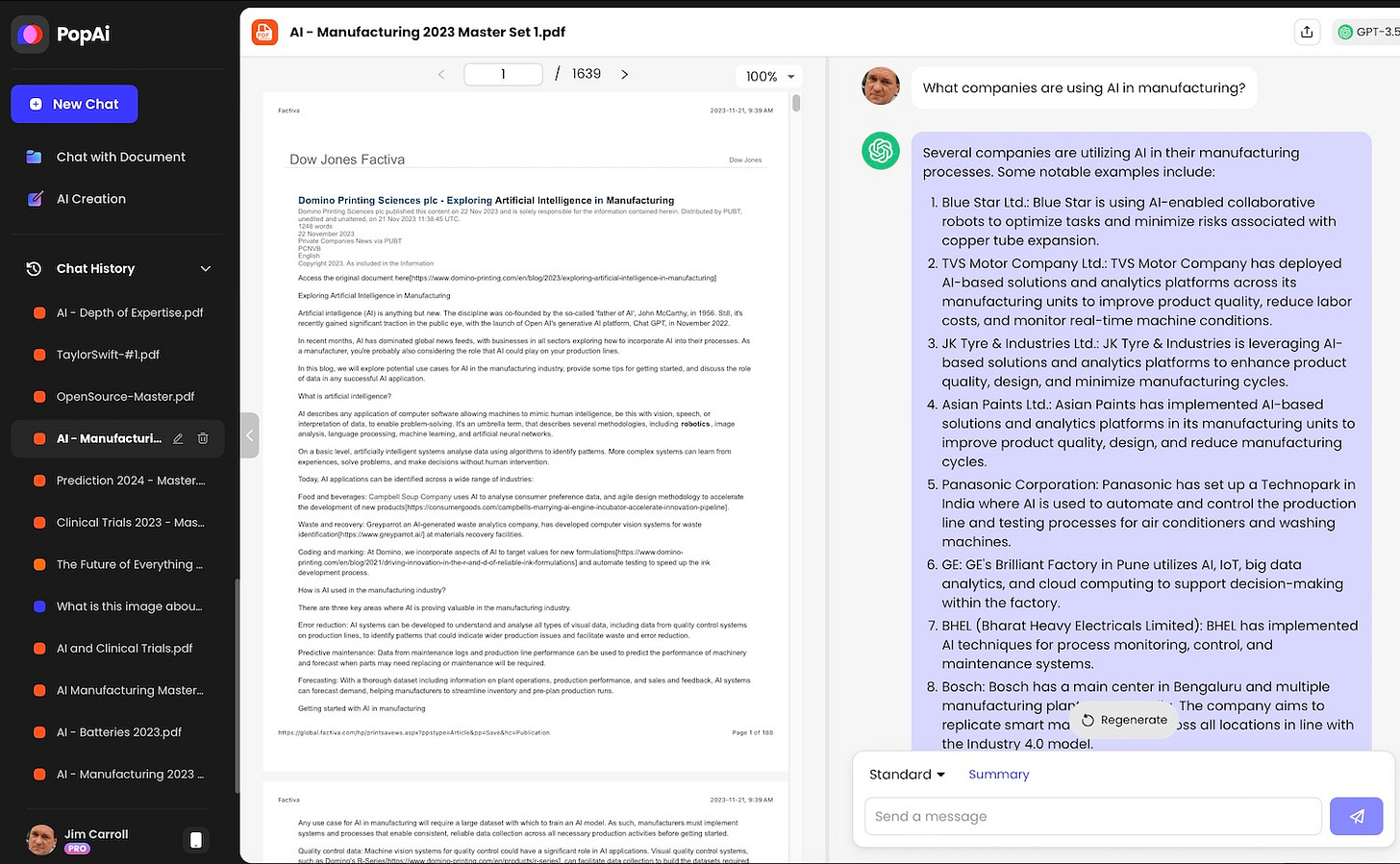The width and height of the screenshot is (1400, 864).
Task: Click Regenerate response button
Action: click(1124, 720)
